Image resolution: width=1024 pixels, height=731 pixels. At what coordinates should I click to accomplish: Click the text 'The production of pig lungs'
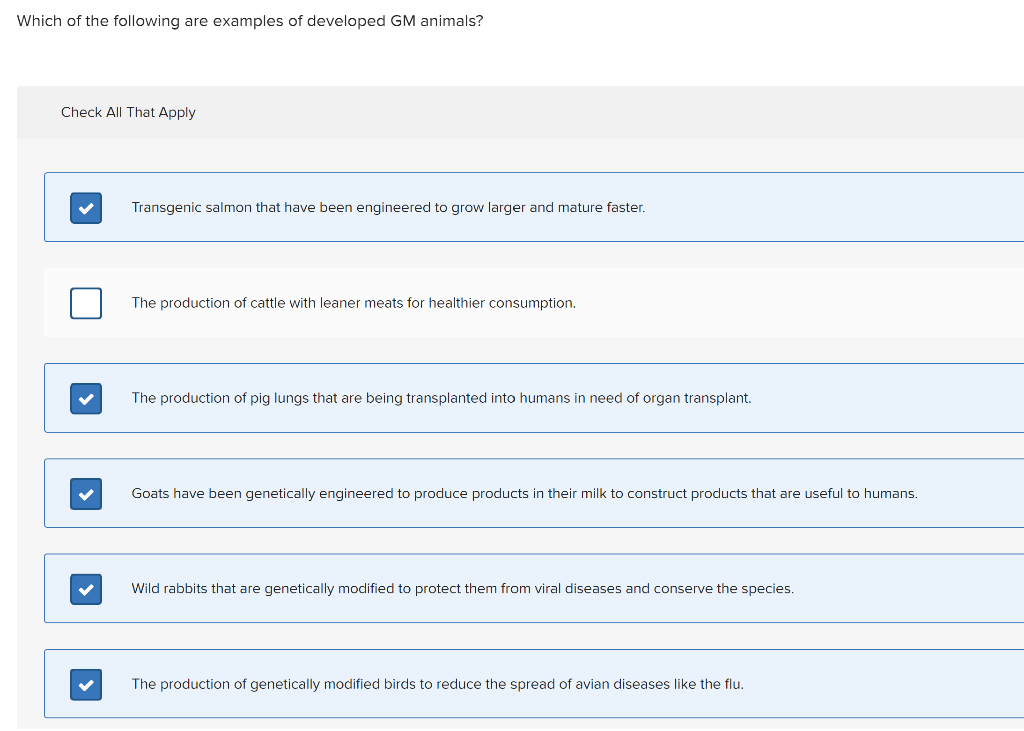coord(220,398)
